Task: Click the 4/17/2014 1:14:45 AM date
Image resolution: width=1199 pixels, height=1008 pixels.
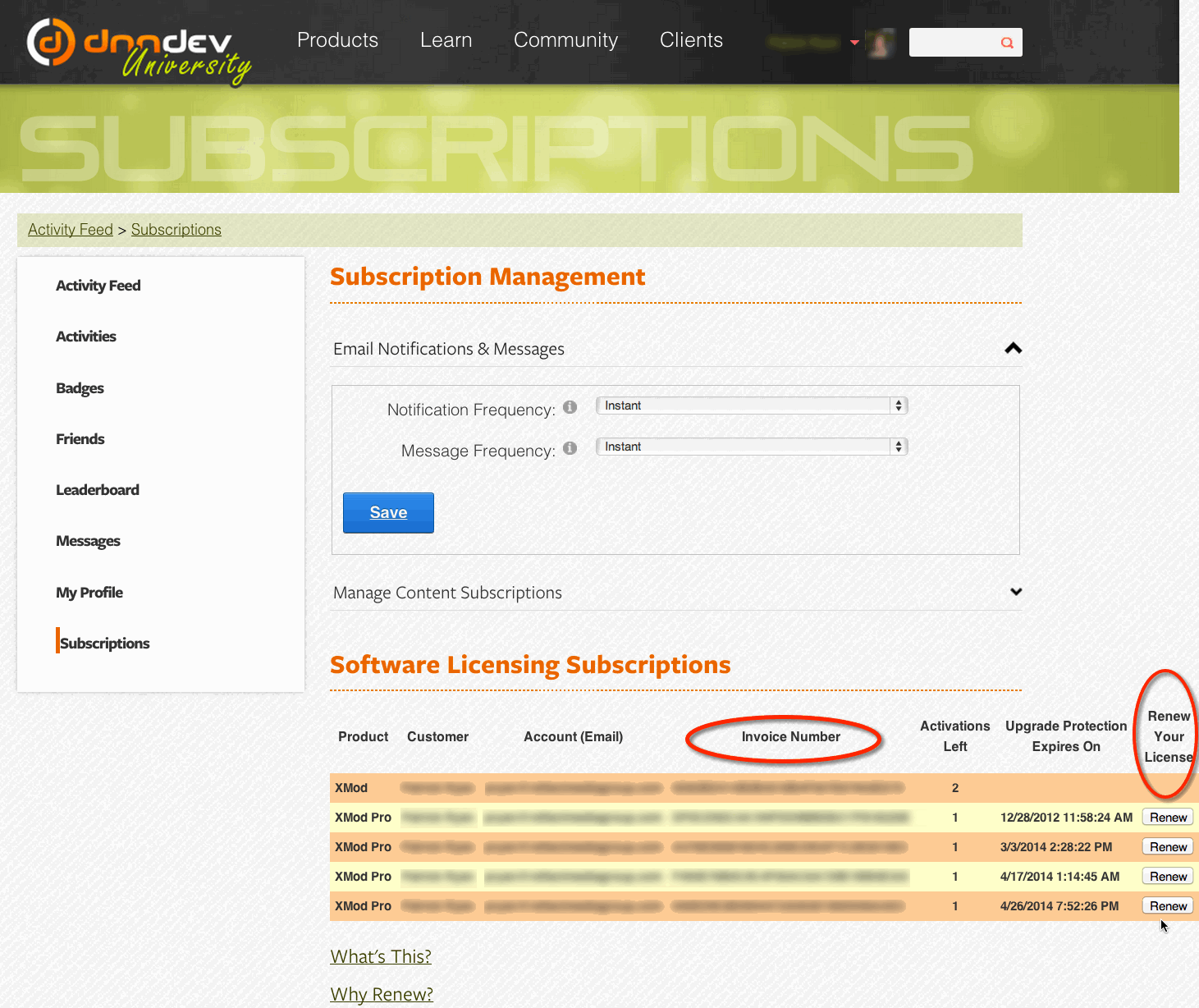Action: 1059,877
